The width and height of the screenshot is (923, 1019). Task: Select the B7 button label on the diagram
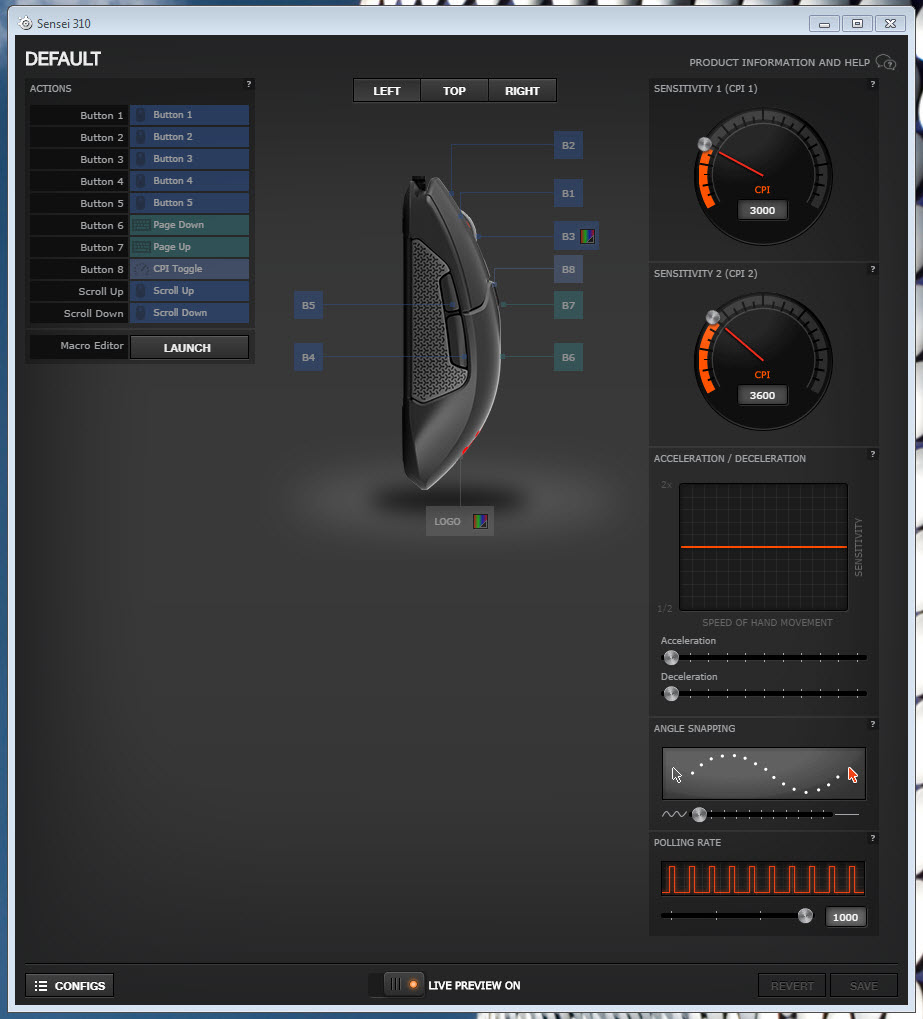568,305
